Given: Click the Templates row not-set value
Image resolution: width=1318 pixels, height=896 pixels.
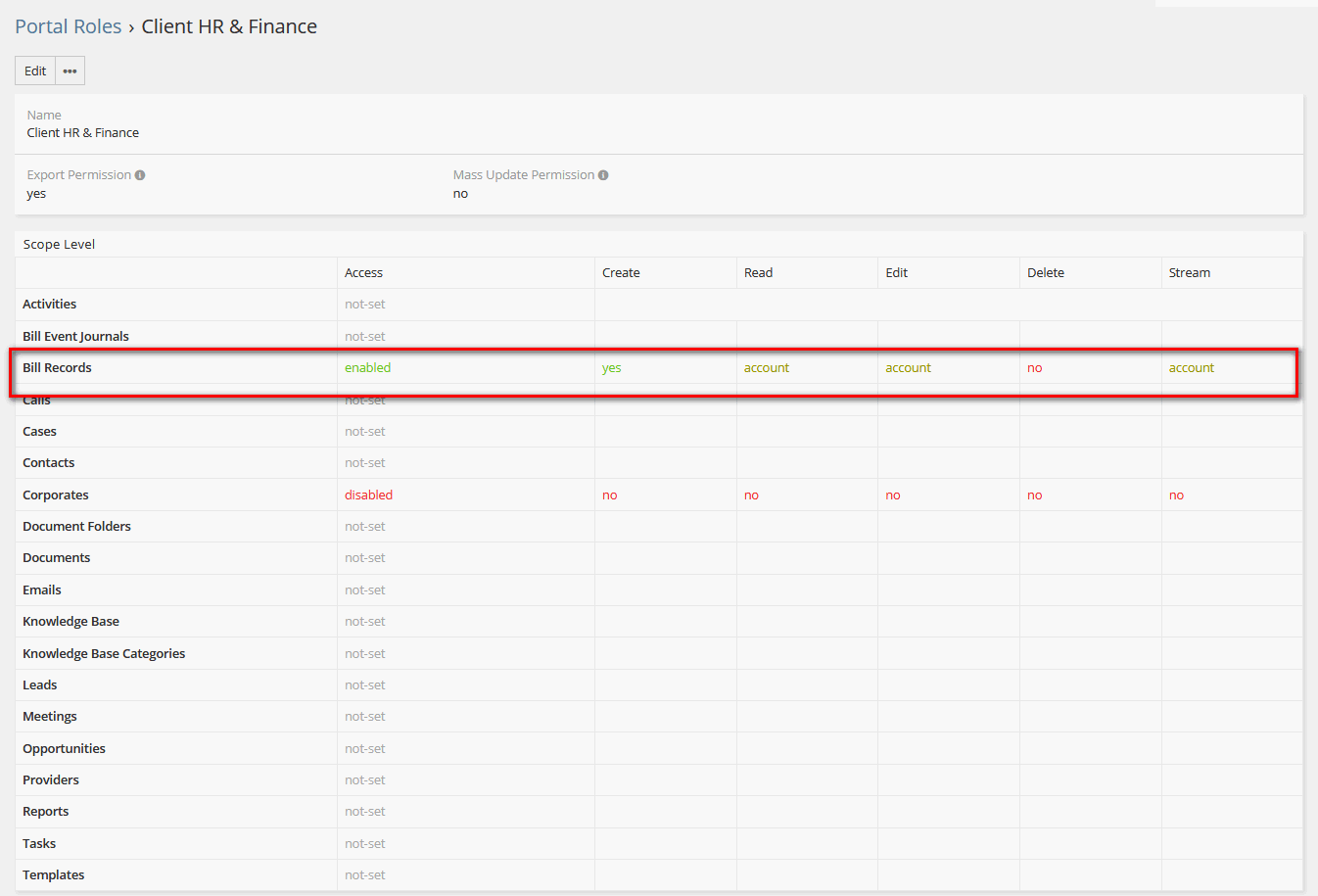Looking at the screenshot, I should click(364, 875).
